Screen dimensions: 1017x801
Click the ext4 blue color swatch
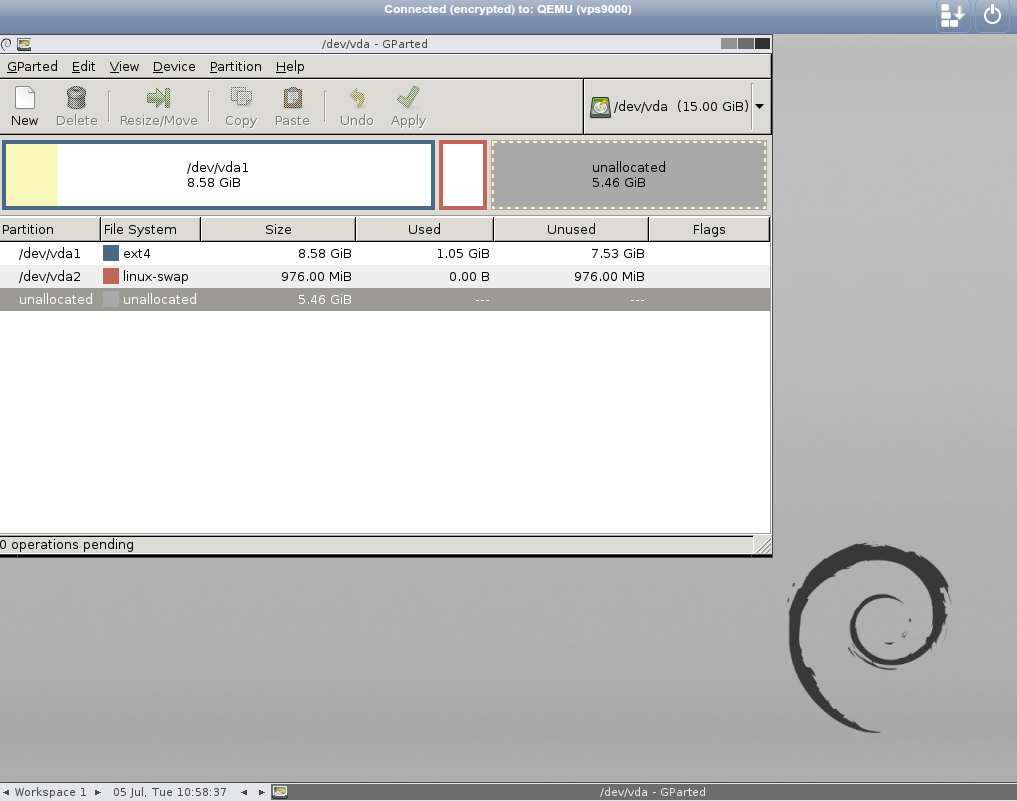click(x=111, y=254)
